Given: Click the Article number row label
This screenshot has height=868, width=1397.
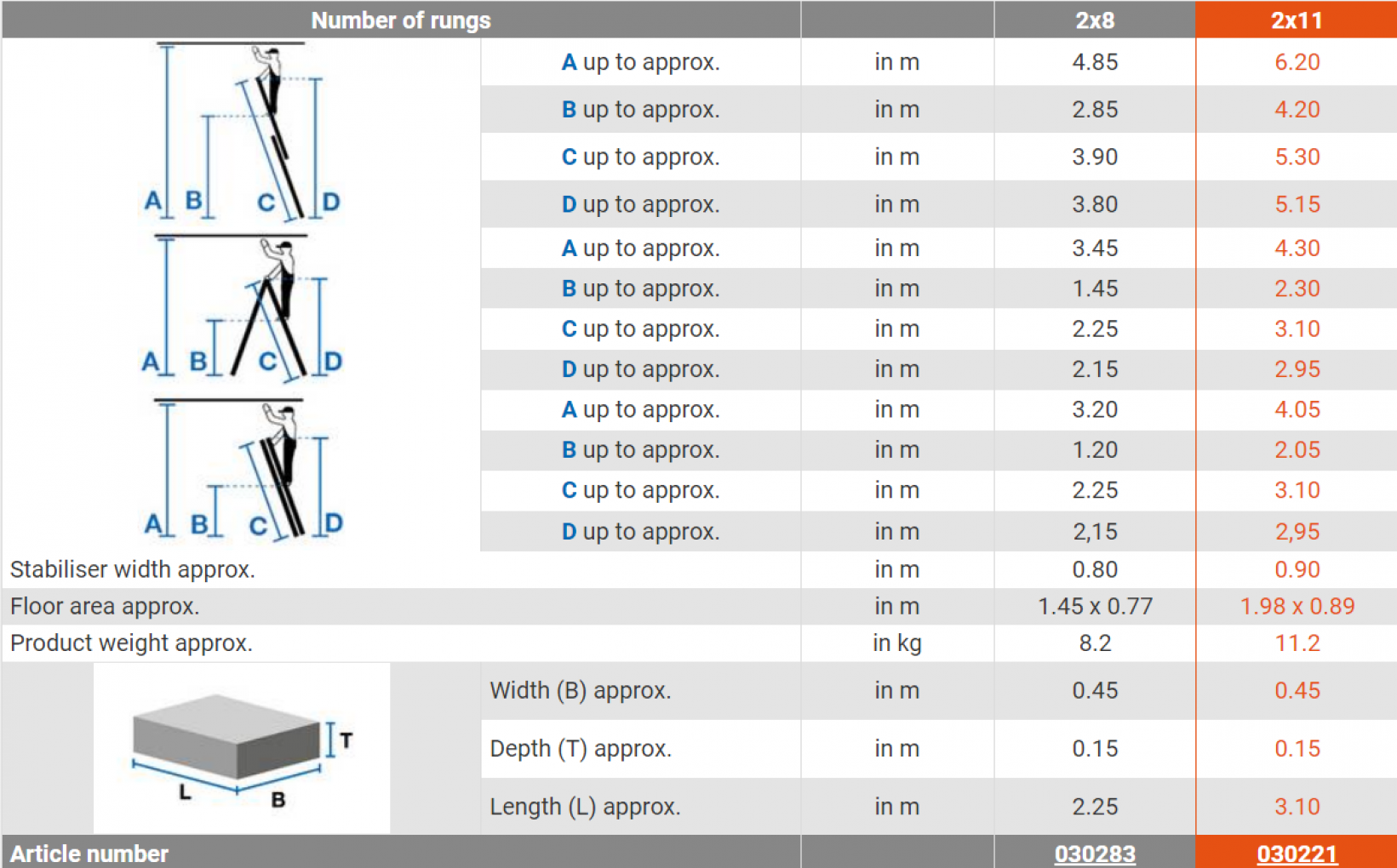Looking at the screenshot, I should pyautogui.click(x=89, y=854).
